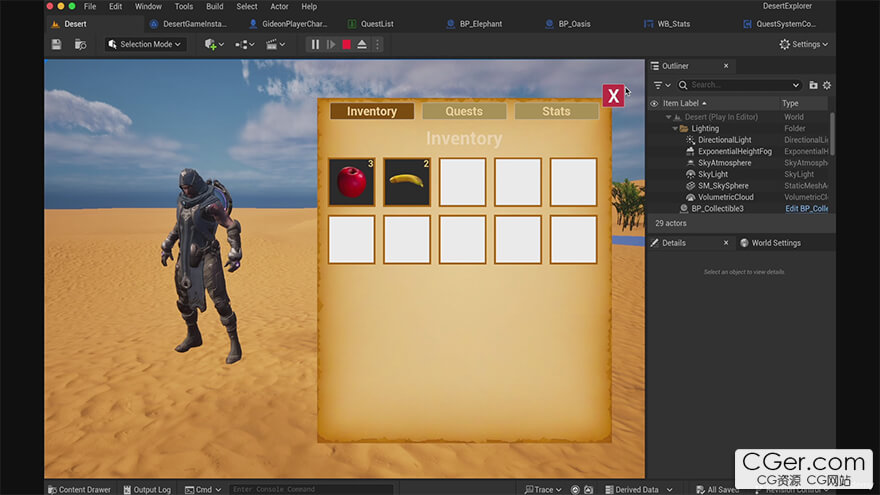The width and height of the screenshot is (880, 495).
Task: Open the Add content quick menu
Action: 214,44
